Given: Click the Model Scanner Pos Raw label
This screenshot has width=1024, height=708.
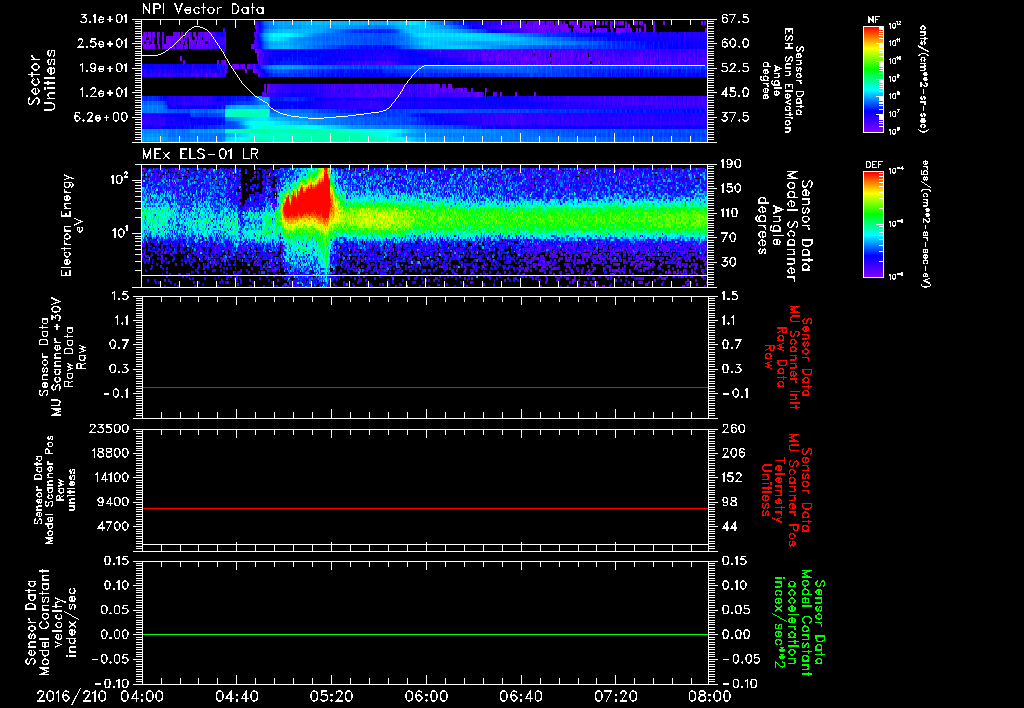Looking at the screenshot, I should click(x=56, y=489).
